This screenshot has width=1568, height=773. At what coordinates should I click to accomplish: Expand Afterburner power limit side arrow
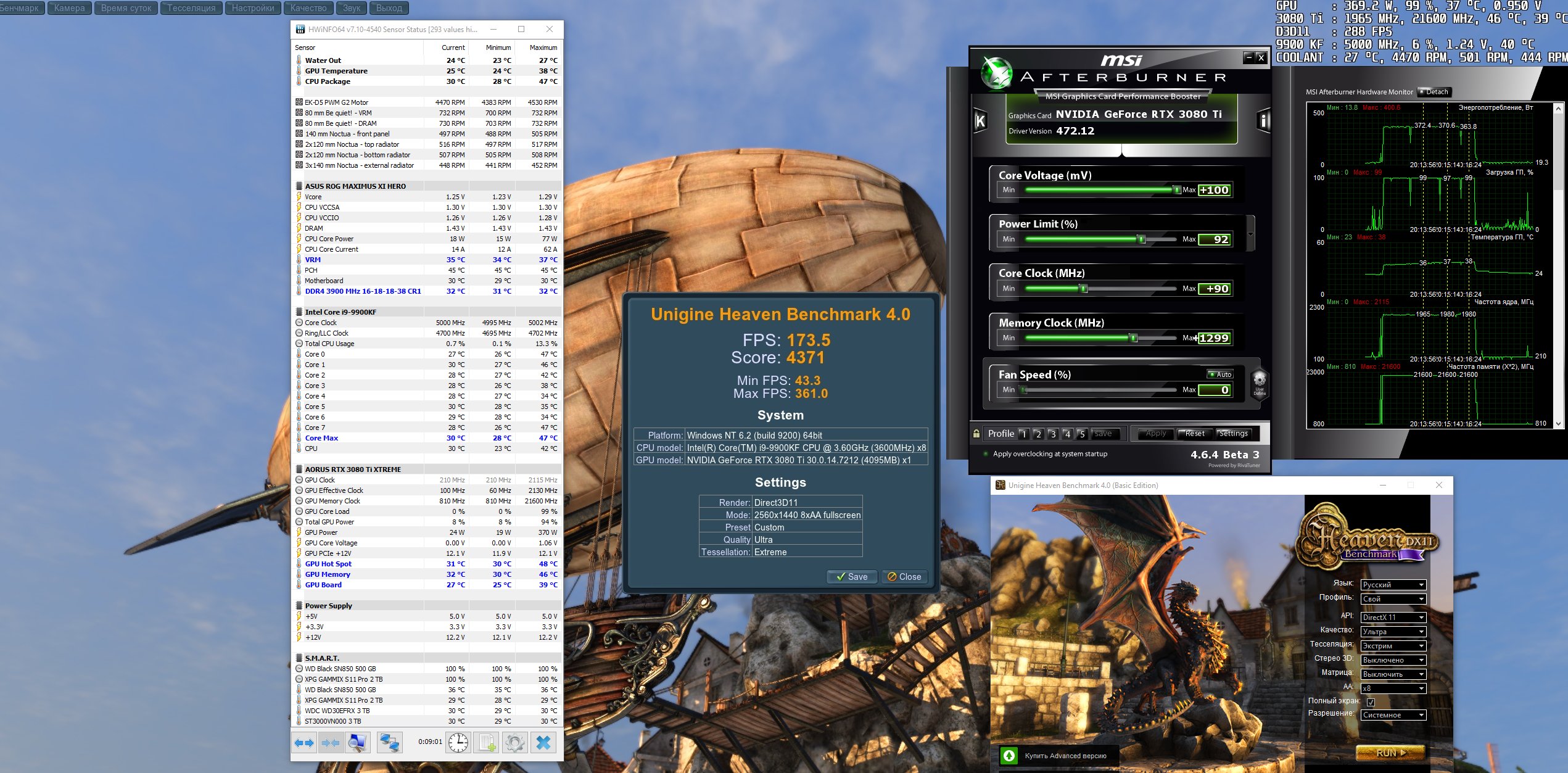(x=1250, y=234)
